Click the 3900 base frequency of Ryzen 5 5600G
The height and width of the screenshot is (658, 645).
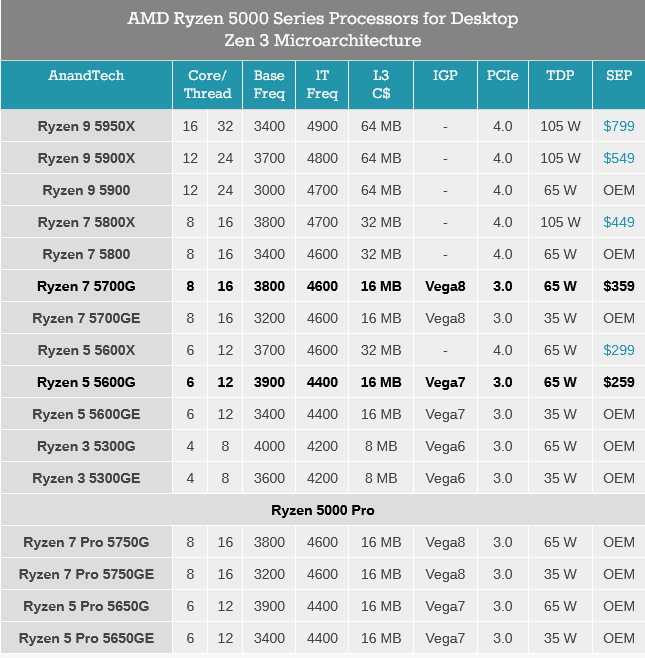pos(269,382)
